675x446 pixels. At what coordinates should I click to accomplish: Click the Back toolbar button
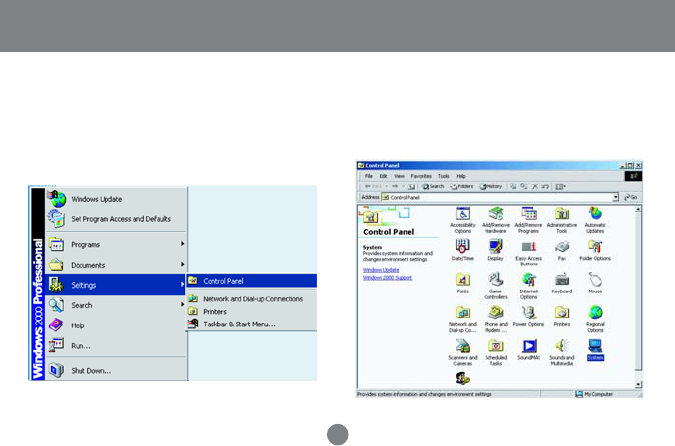click(x=373, y=186)
